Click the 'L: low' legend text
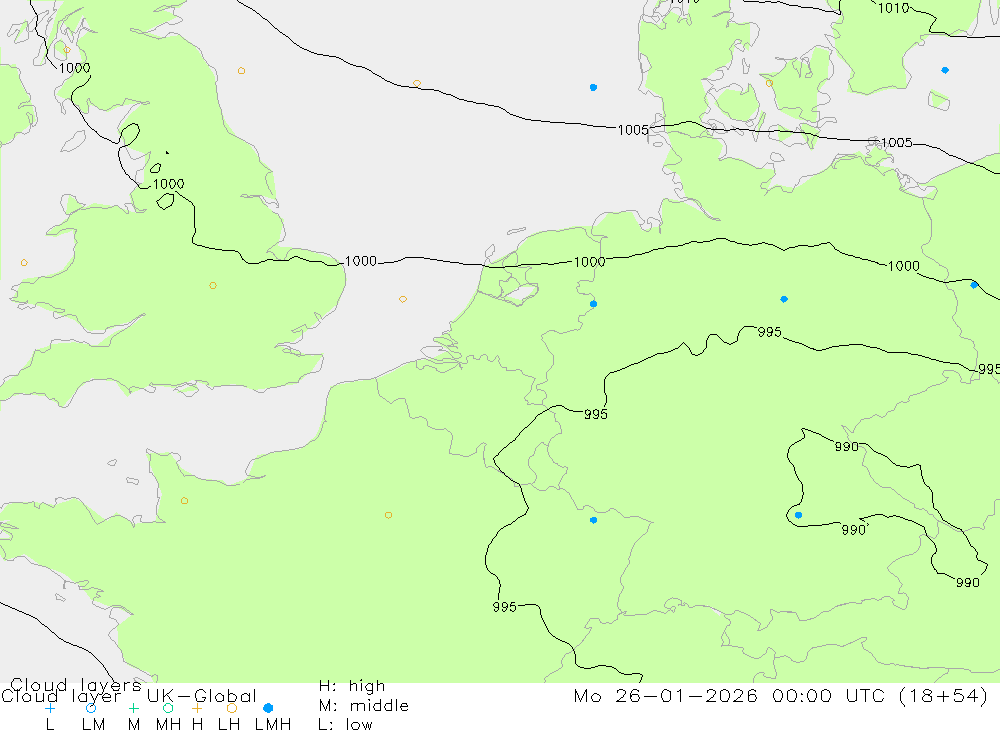The image size is (1000, 733). click(345, 725)
